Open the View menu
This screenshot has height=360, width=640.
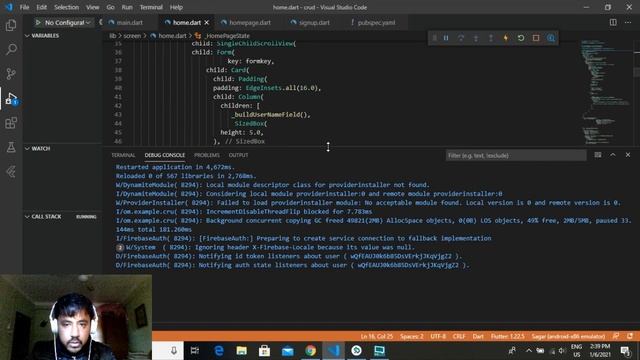coord(93,7)
